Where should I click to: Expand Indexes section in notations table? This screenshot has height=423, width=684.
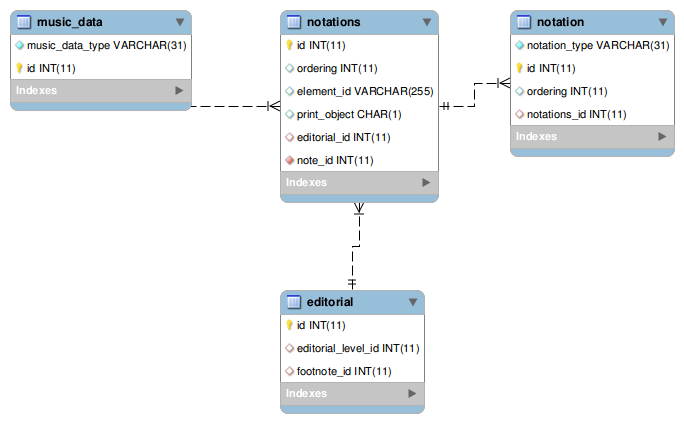(x=426, y=183)
